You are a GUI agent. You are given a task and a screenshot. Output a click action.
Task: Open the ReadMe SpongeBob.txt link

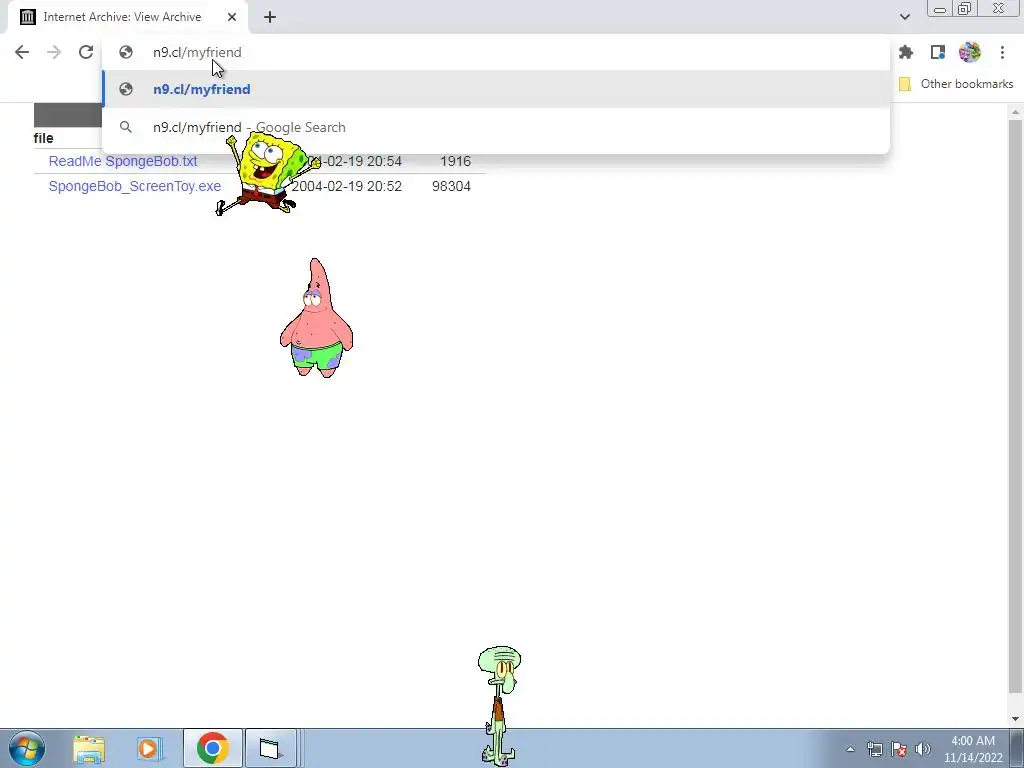coord(123,161)
